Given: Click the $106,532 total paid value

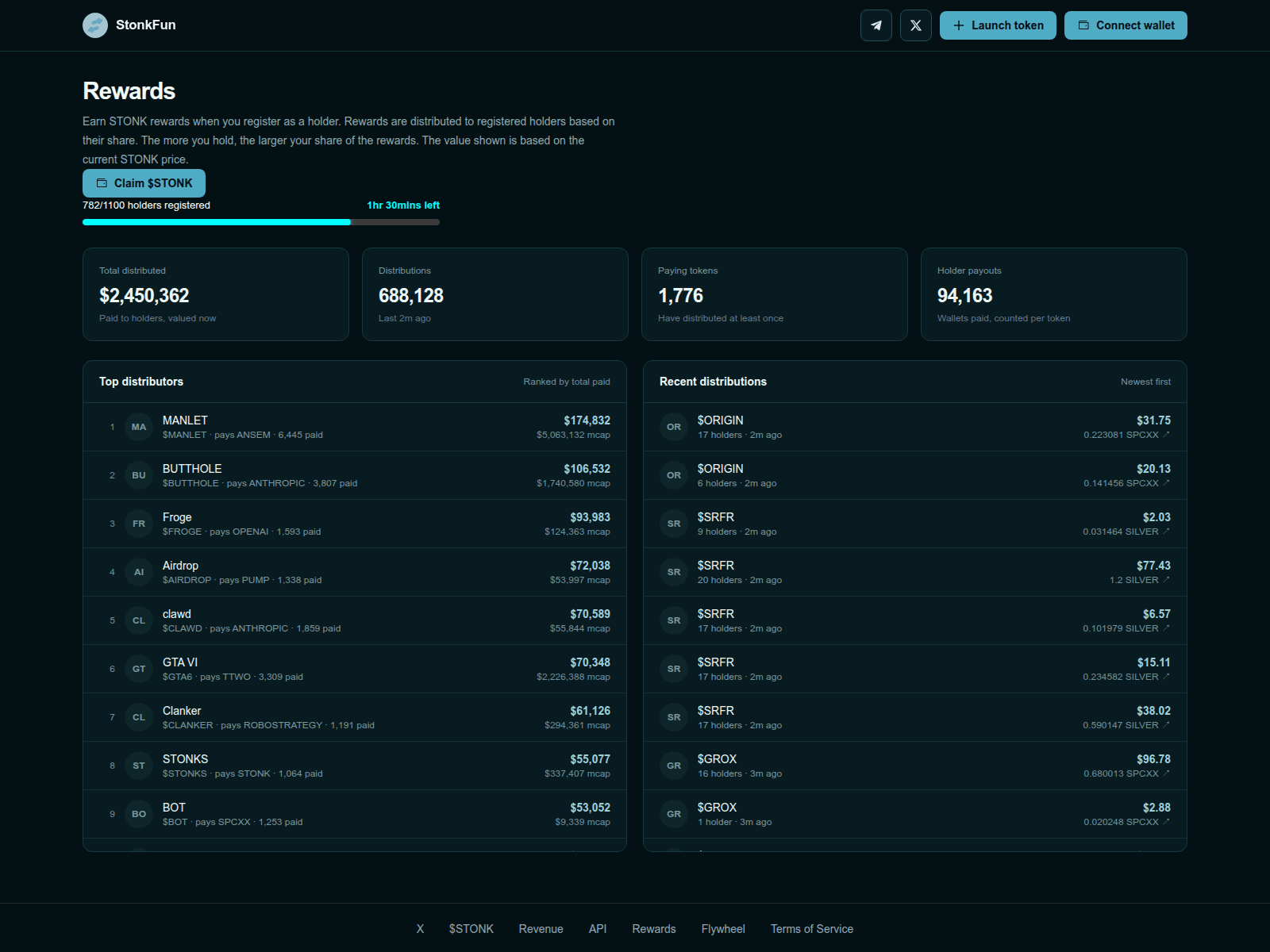Looking at the screenshot, I should point(587,469).
